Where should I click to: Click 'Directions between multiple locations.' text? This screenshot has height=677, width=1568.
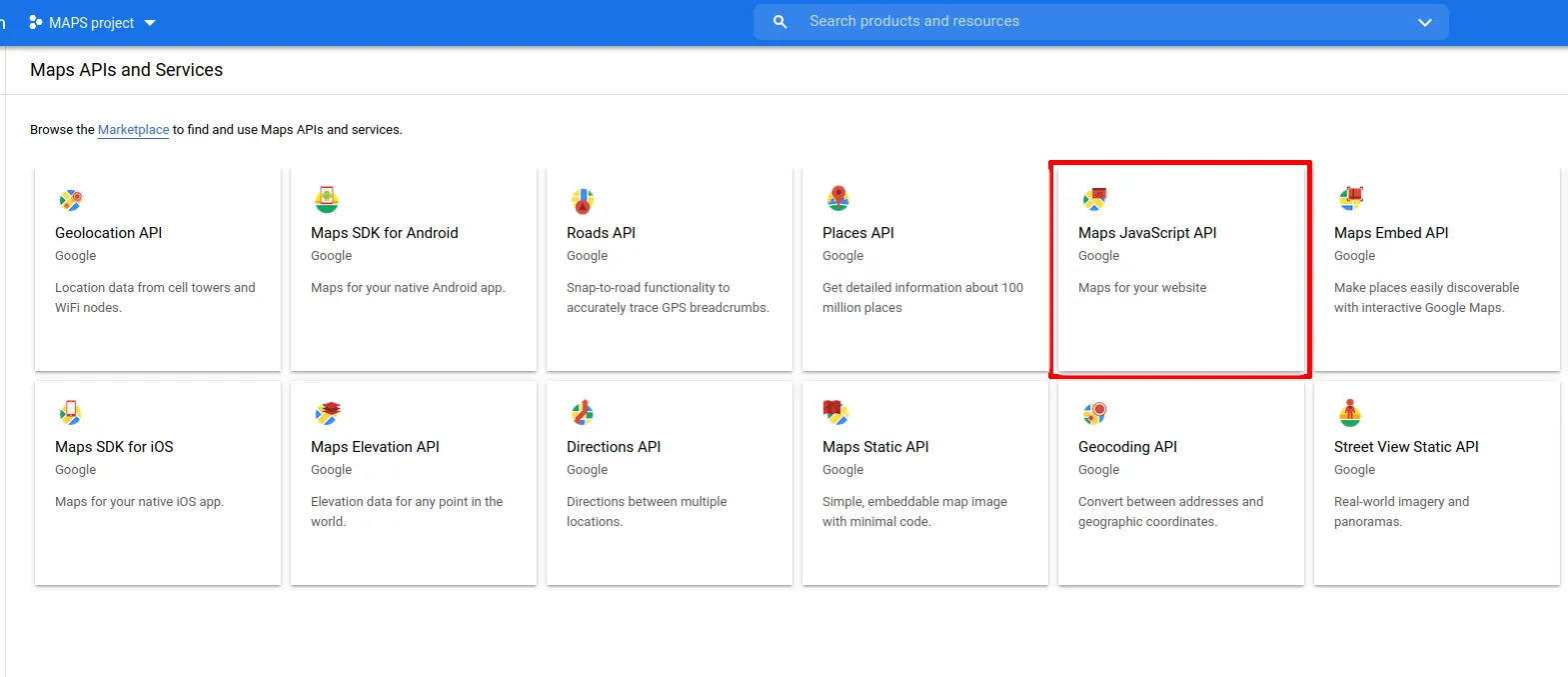[x=647, y=512]
